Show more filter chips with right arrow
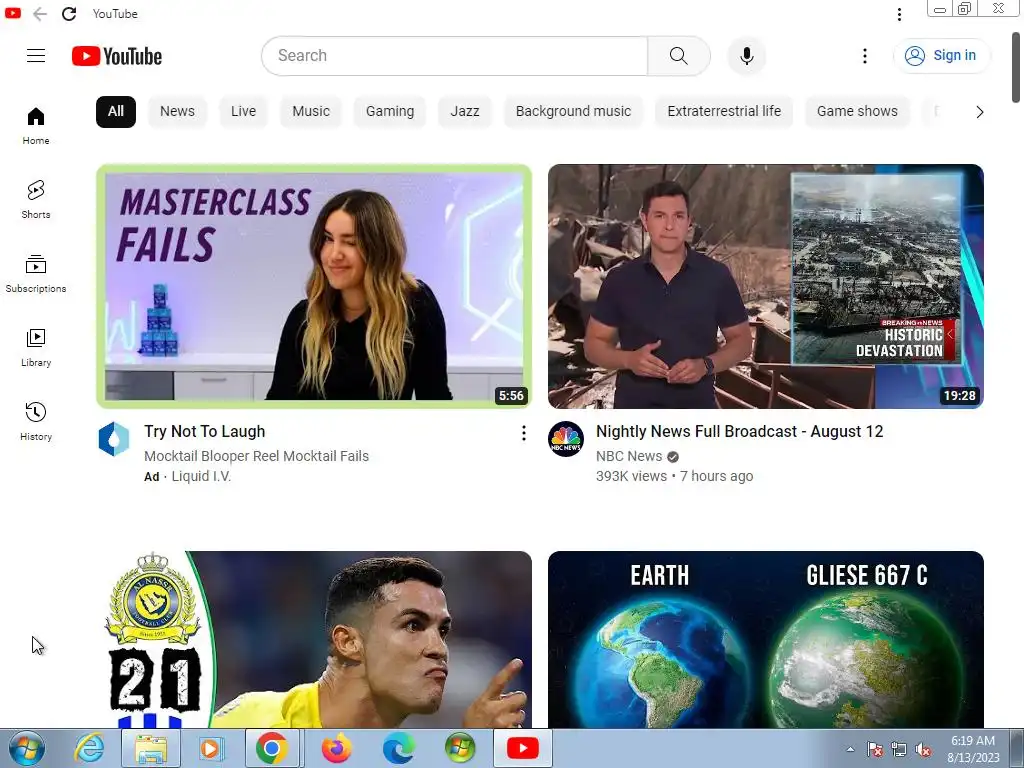1024x768 pixels. (x=980, y=112)
